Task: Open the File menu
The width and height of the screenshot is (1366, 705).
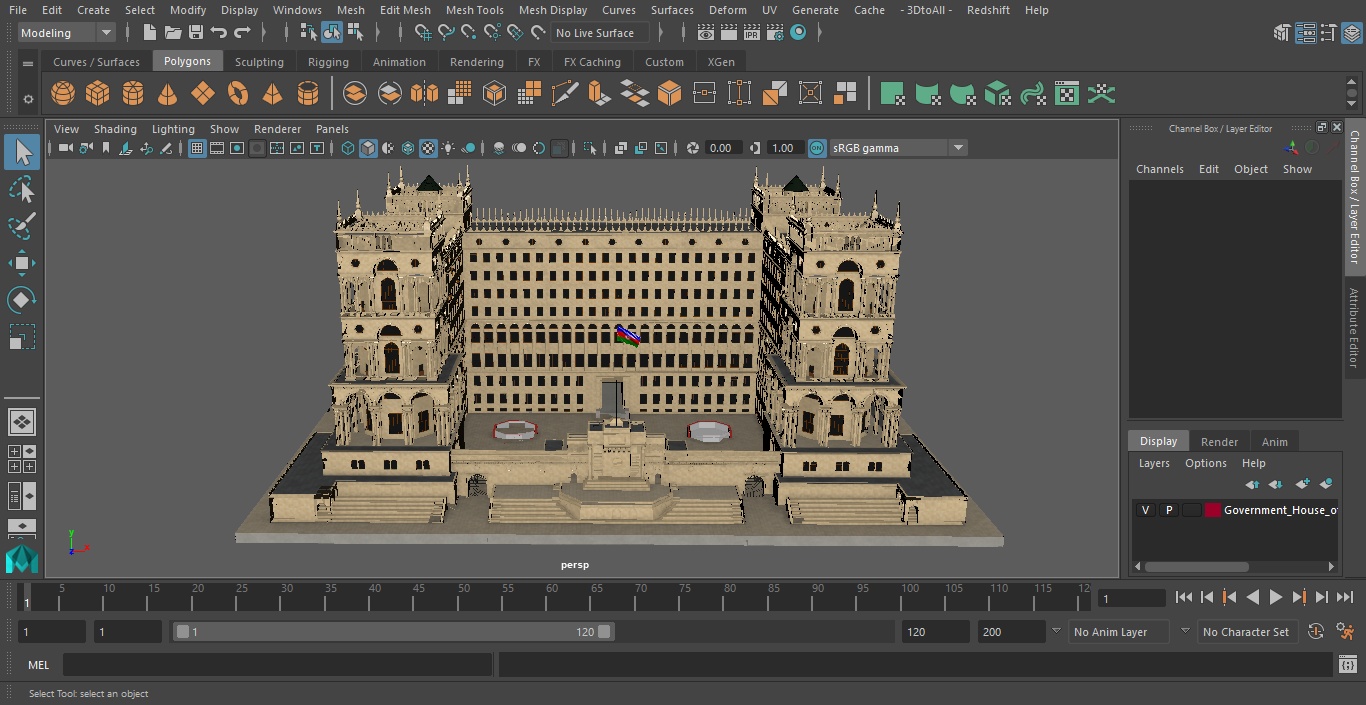Action: tap(18, 10)
